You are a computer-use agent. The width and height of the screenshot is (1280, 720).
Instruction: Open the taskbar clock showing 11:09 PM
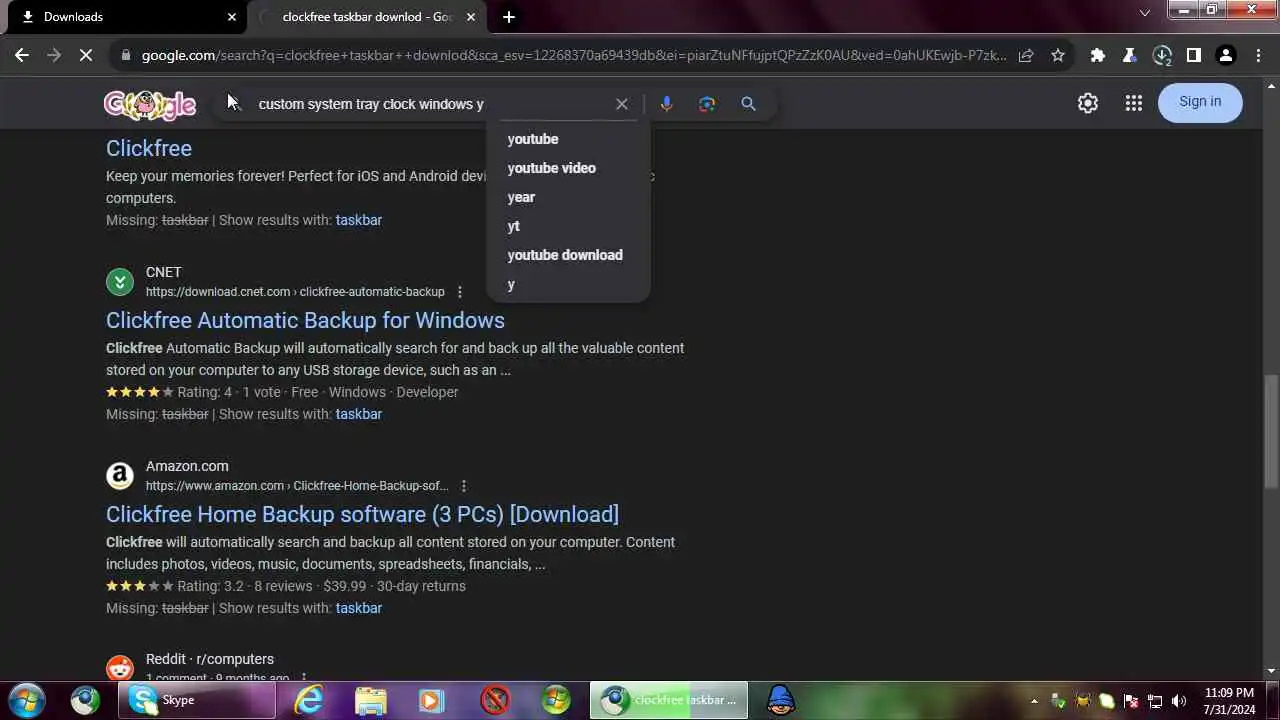(1229, 701)
